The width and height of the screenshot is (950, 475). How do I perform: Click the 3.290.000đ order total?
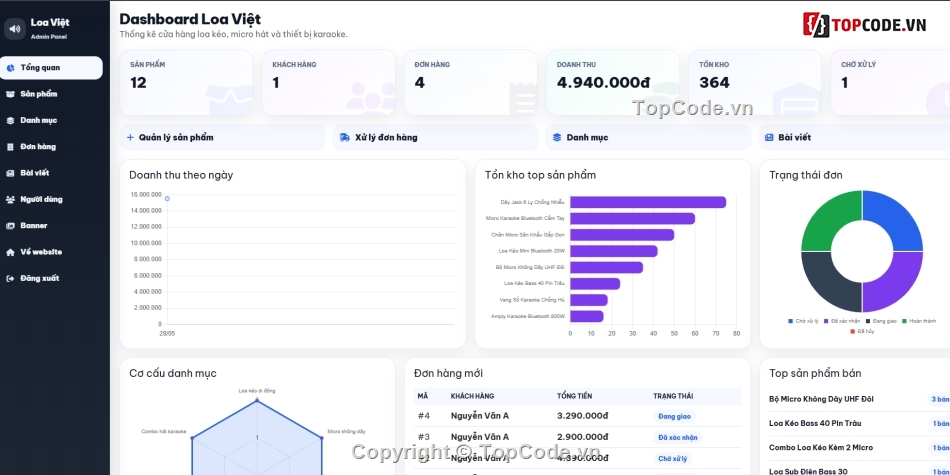(582, 416)
